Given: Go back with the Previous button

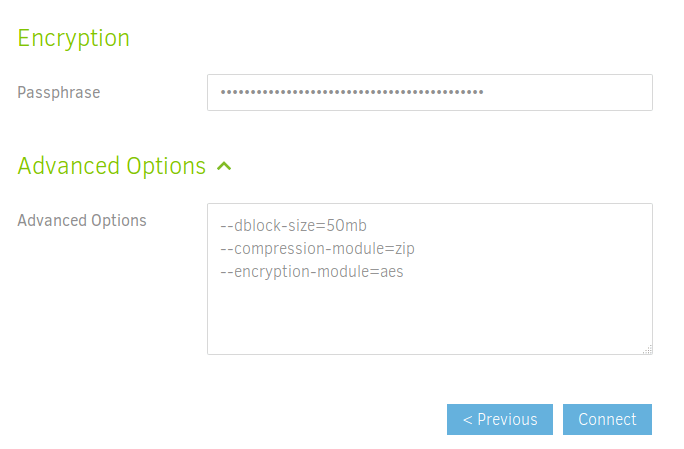Looking at the screenshot, I should tap(500, 419).
